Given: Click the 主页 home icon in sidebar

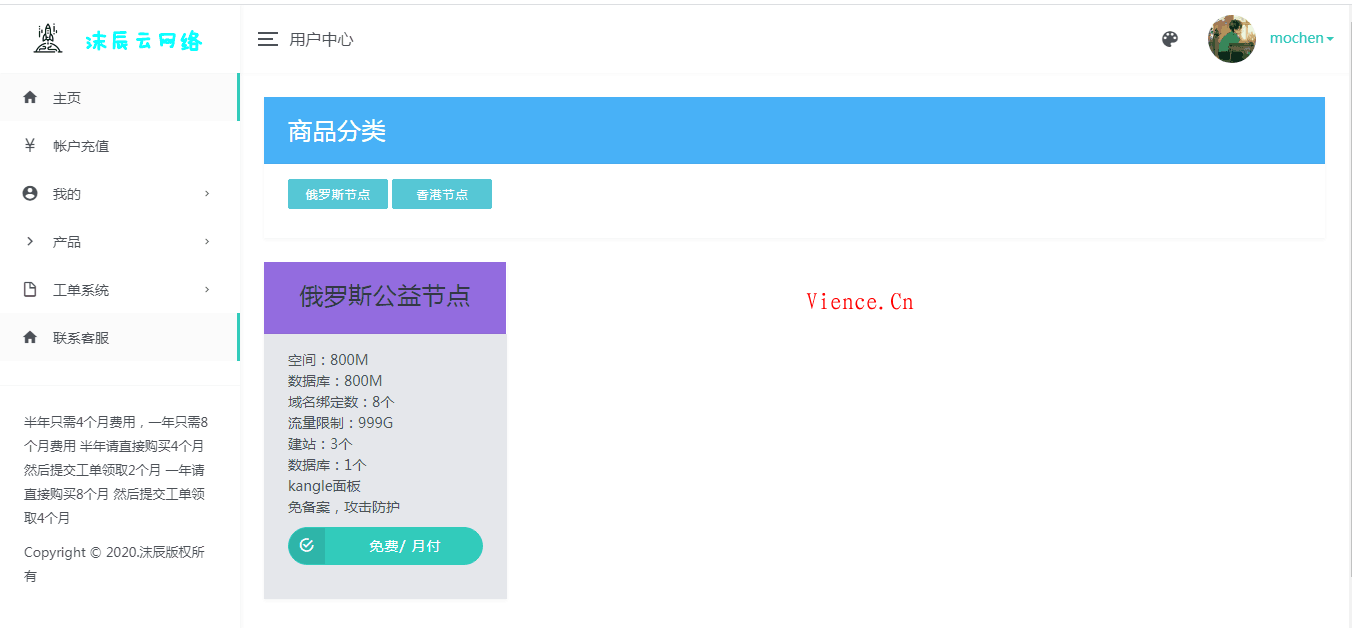Looking at the screenshot, I should click(x=29, y=97).
